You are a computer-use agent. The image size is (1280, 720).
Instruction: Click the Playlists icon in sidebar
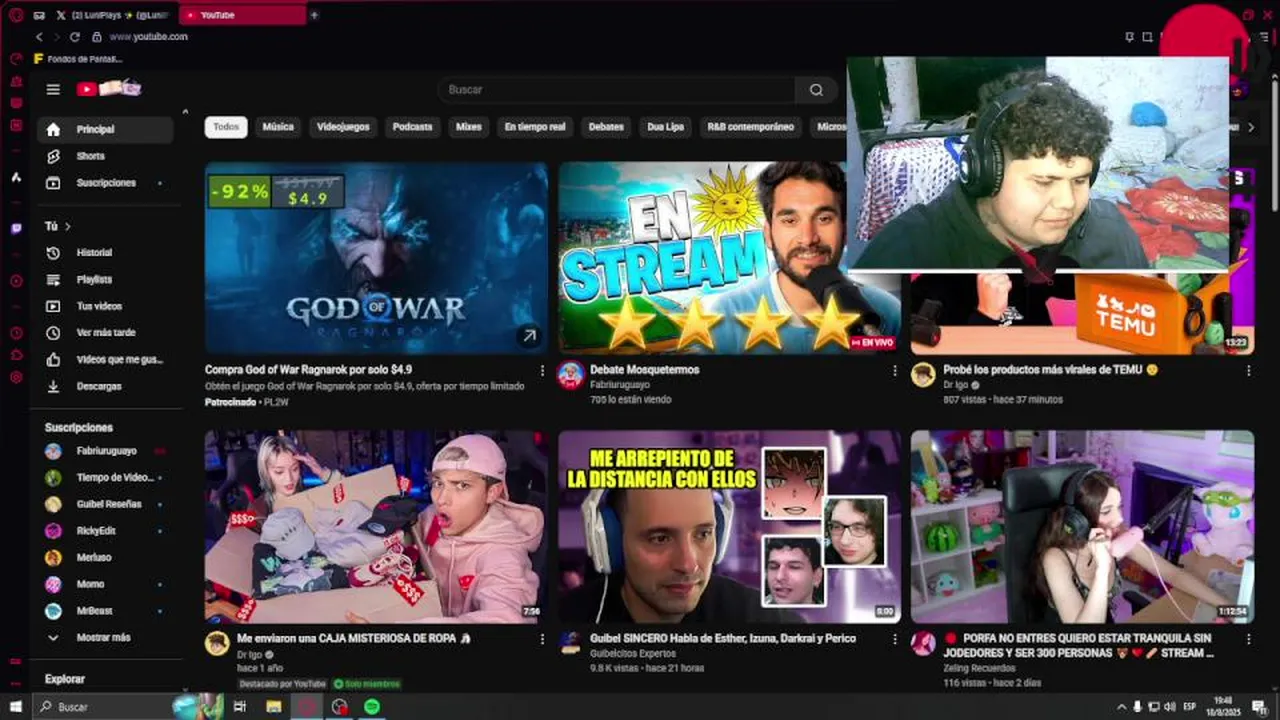[54, 280]
